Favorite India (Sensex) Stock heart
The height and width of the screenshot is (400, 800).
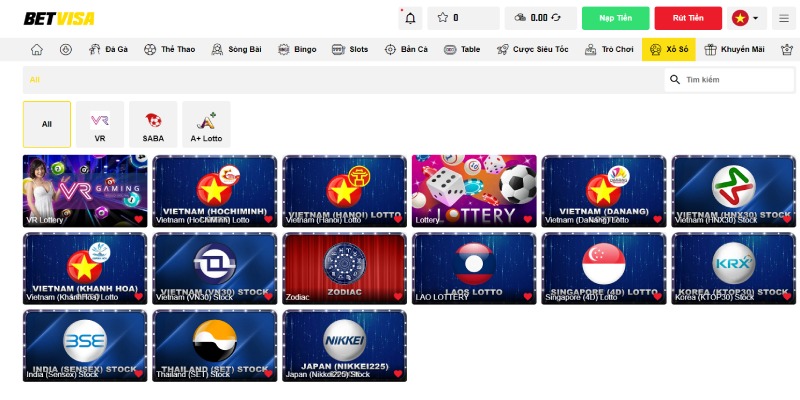click(x=139, y=373)
